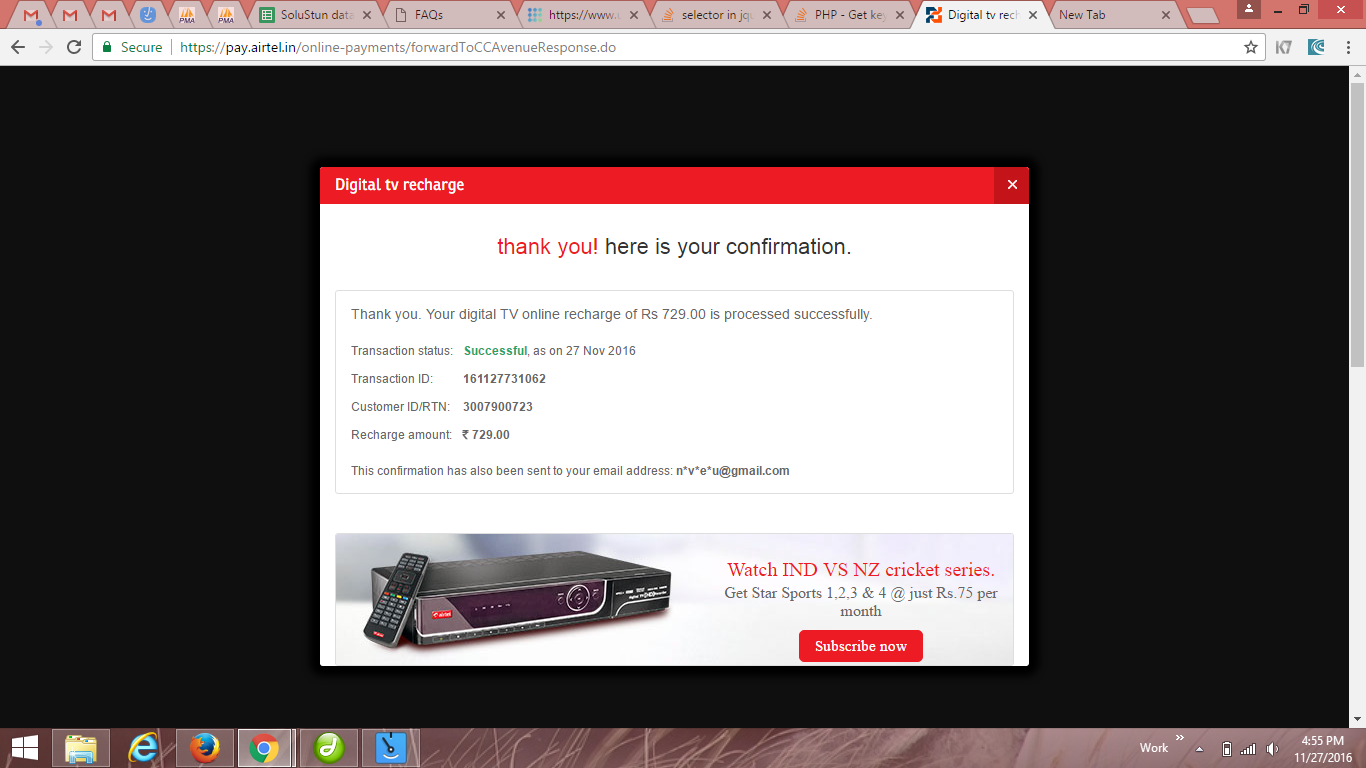The width and height of the screenshot is (1366, 768).
Task: Switch to the PHP - Get key tab
Action: (x=850, y=15)
